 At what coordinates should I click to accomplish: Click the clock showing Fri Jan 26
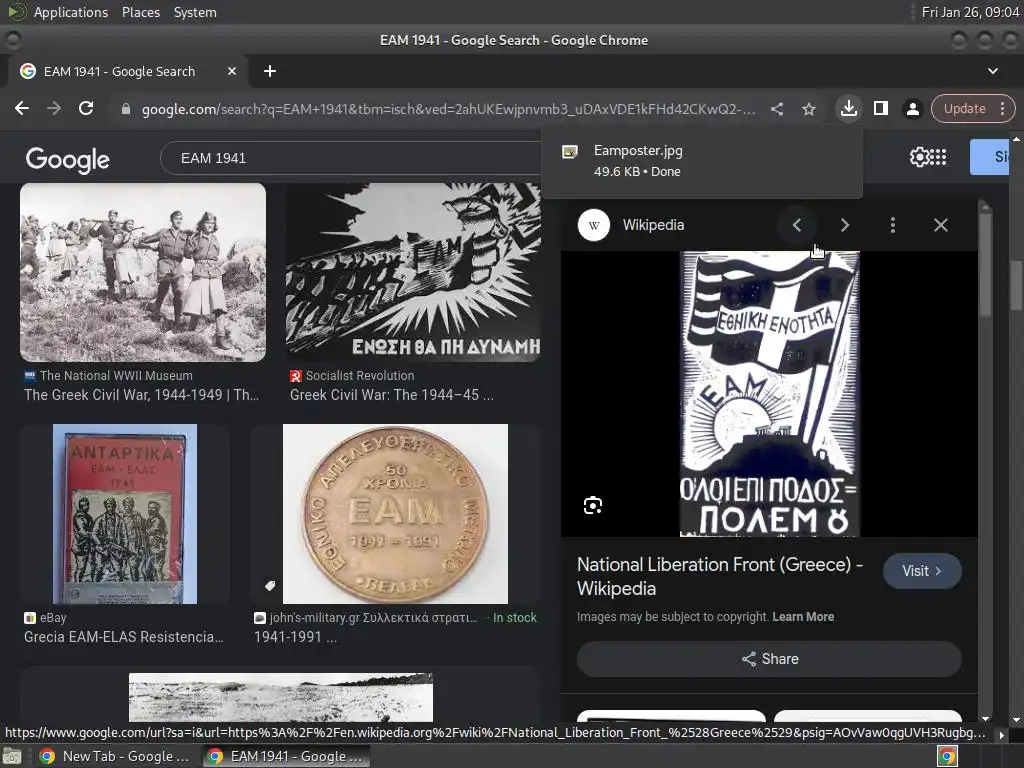970,12
